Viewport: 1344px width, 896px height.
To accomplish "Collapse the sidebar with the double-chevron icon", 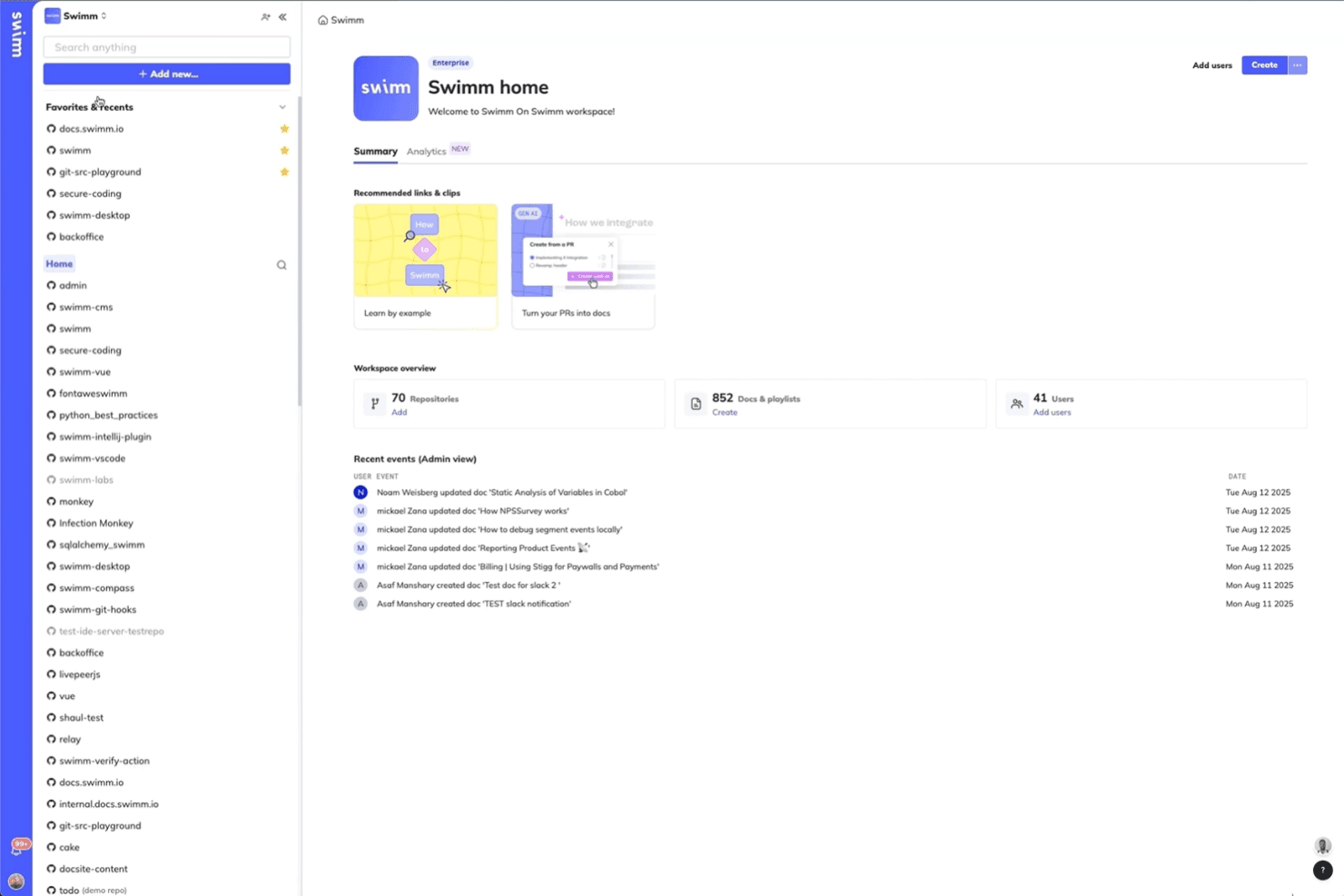I will (x=282, y=16).
